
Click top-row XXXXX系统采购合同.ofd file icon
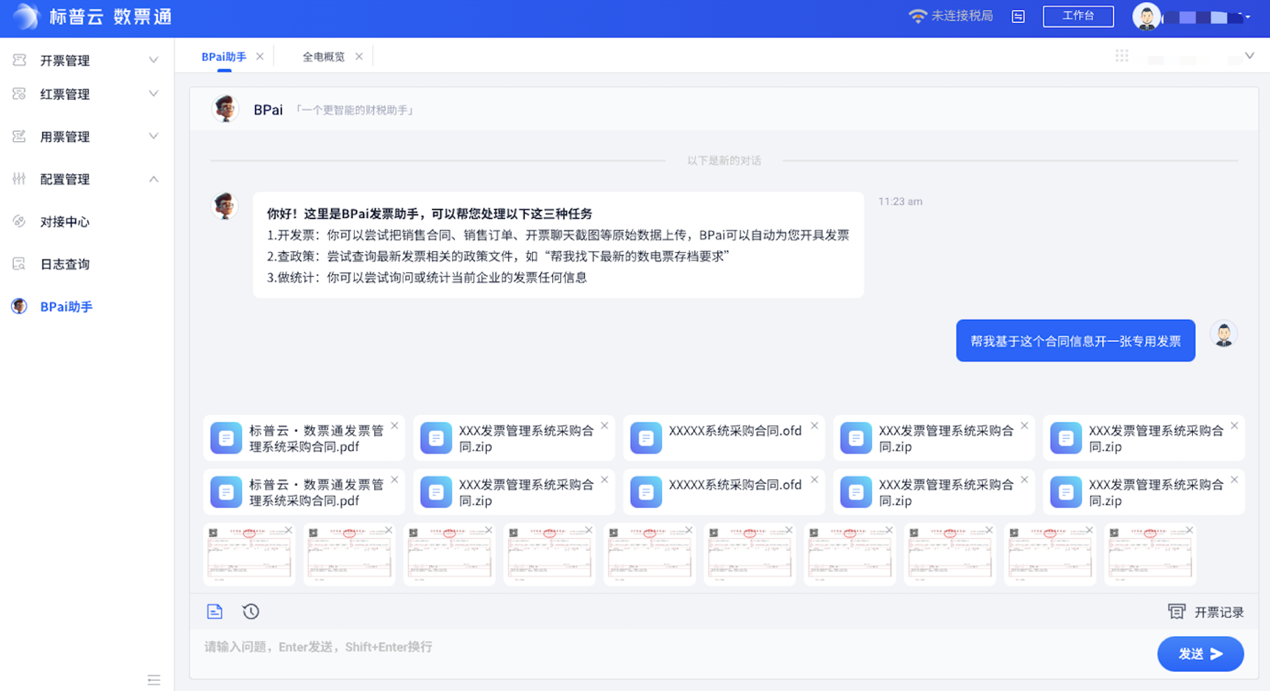click(x=646, y=438)
